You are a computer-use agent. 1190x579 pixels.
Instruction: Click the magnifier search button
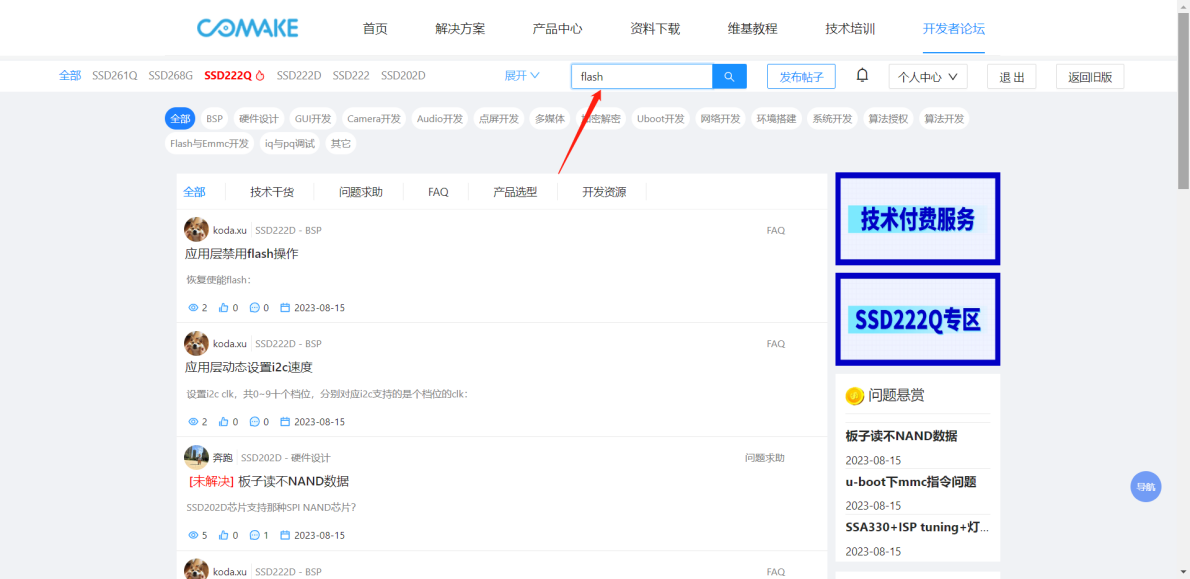point(729,77)
